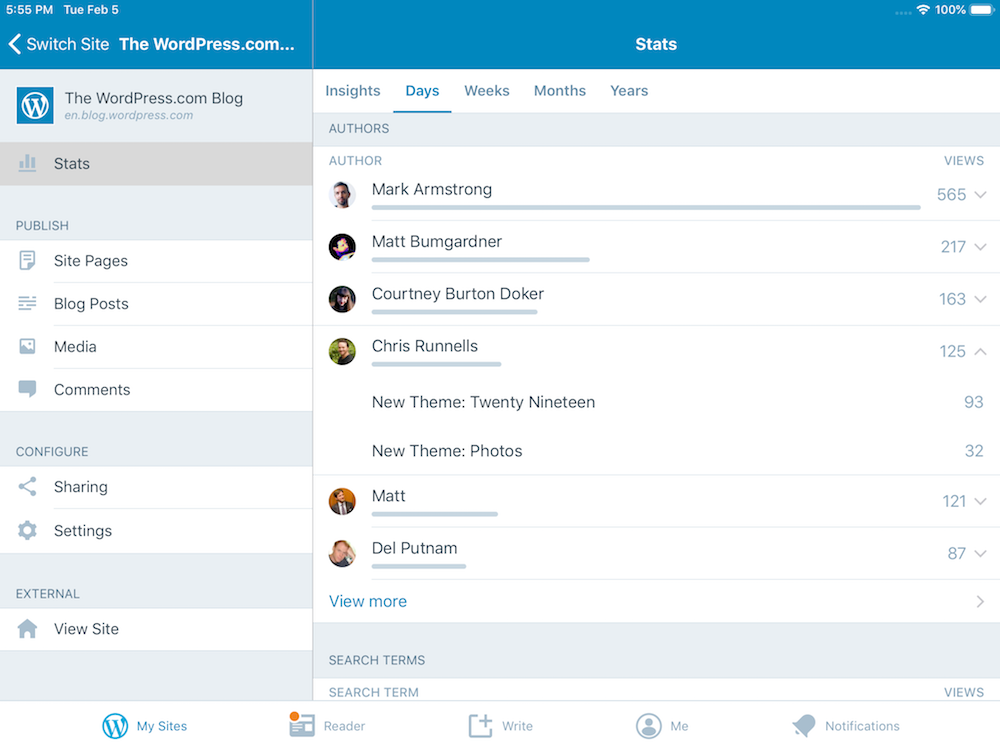This screenshot has width=1000, height=750.
Task: Open en.blog.wordpress.com site address
Action: pos(128,115)
